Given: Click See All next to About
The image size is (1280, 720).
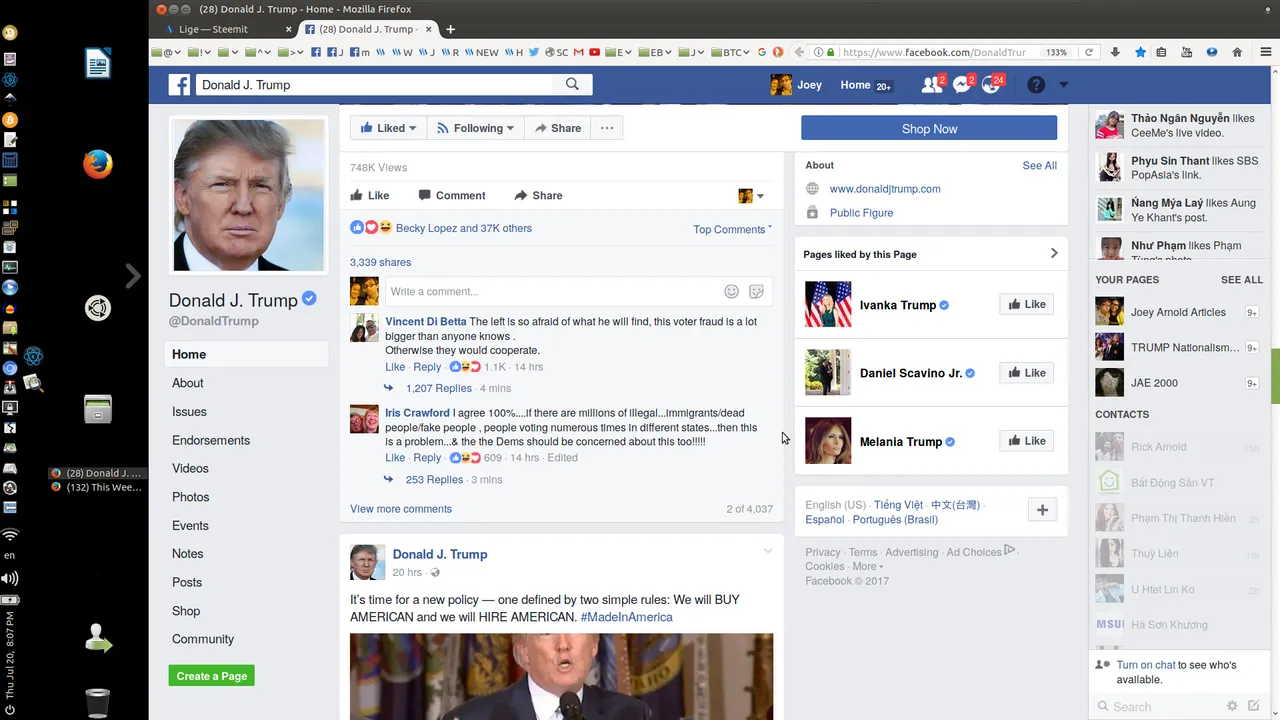Looking at the screenshot, I should point(1039,166).
